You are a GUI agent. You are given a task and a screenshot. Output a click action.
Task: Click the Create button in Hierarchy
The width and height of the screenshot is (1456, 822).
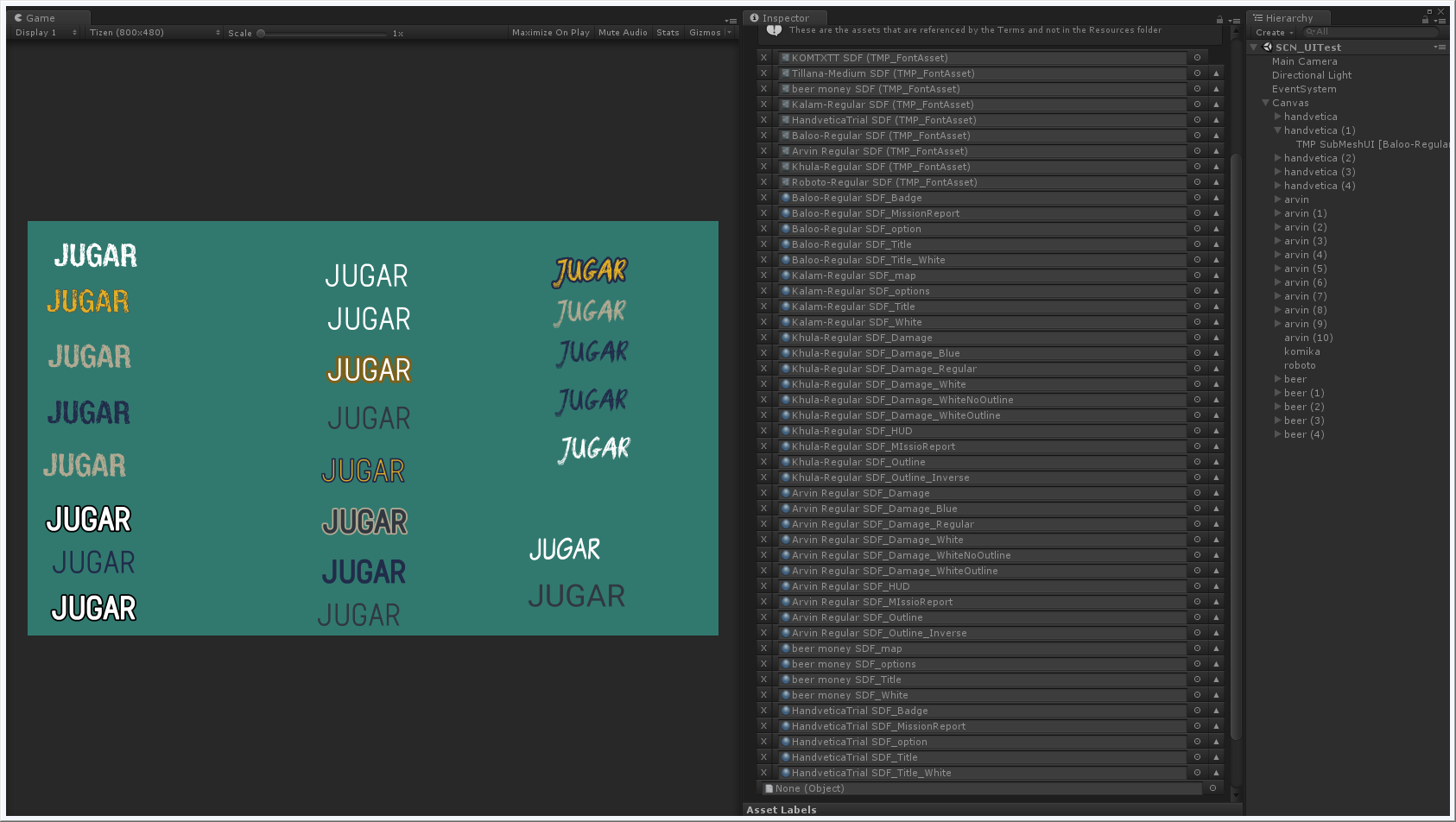click(x=1274, y=33)
